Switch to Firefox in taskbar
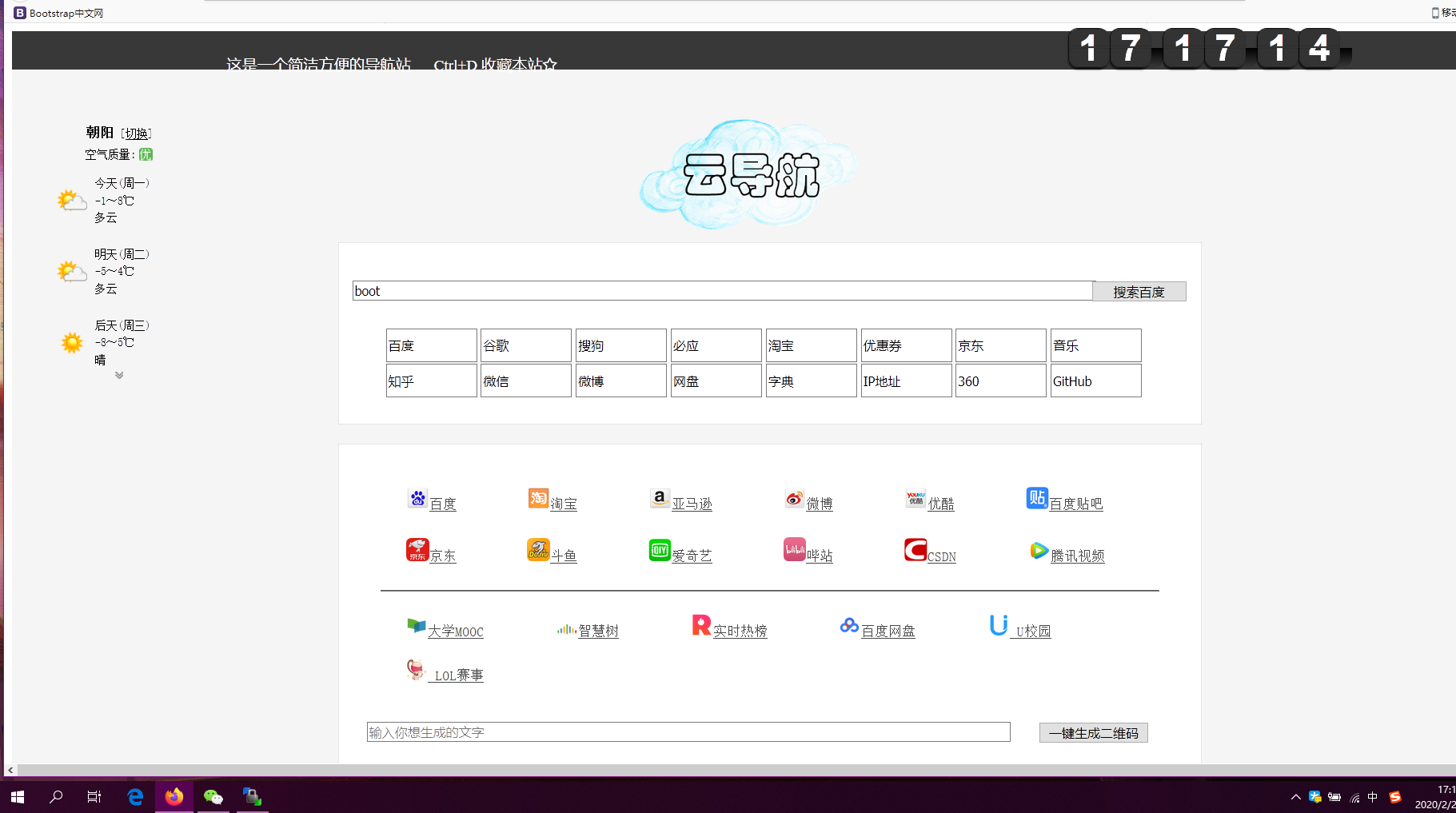1456x813 pixels. (x=174, y=796)
